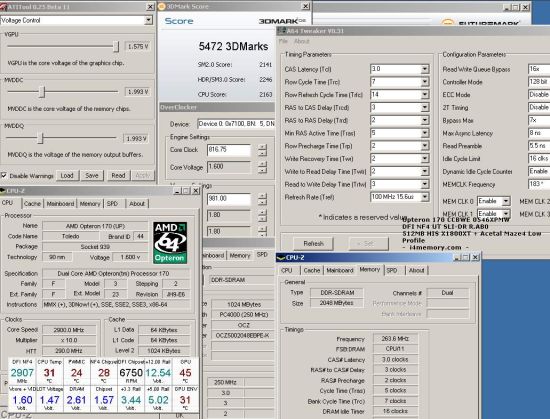This screenshot has width=550, height=419.
Task: Click the AMD 64 Opteron logo in CPU-Z
Action: point(170,243)
